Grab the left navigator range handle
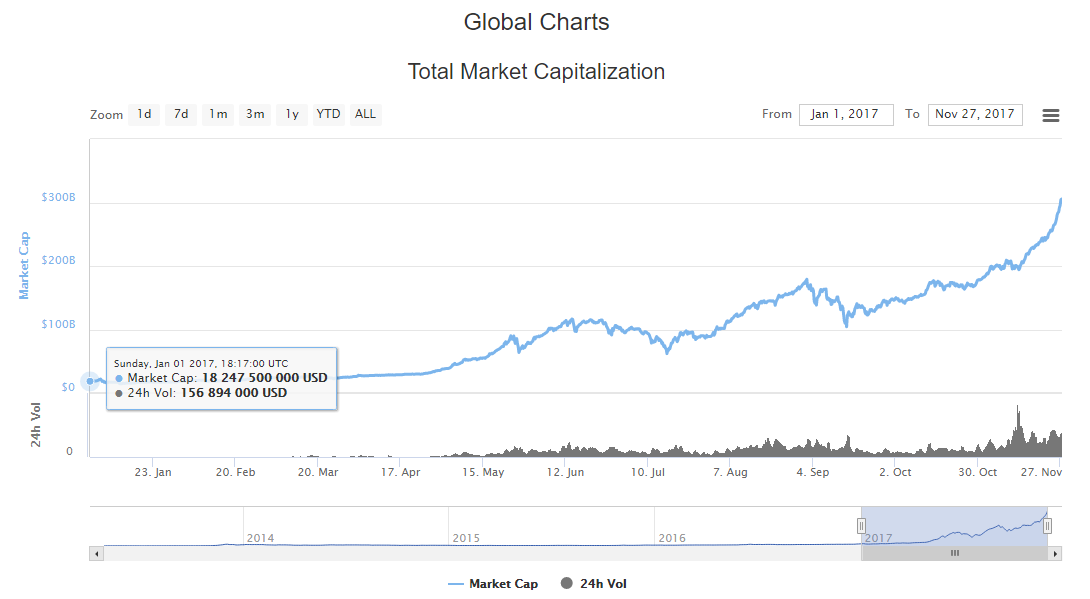Viewport: 1090px width, 599px height. (x=861, y=526)
